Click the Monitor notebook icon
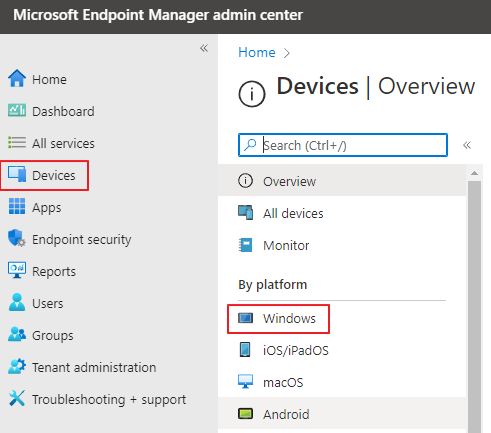491x433 pixels. [x=245, y=245]
